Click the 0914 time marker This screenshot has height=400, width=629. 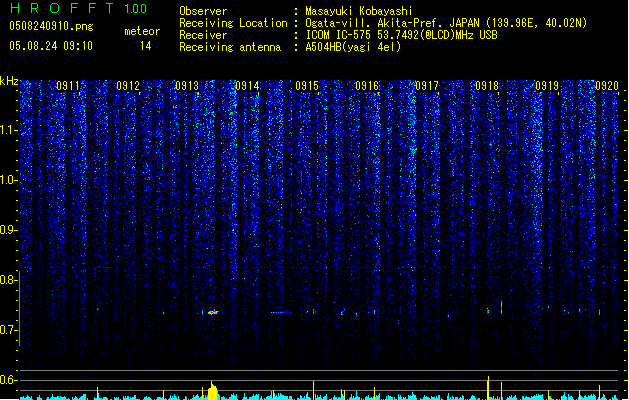(x=247, y=86)
